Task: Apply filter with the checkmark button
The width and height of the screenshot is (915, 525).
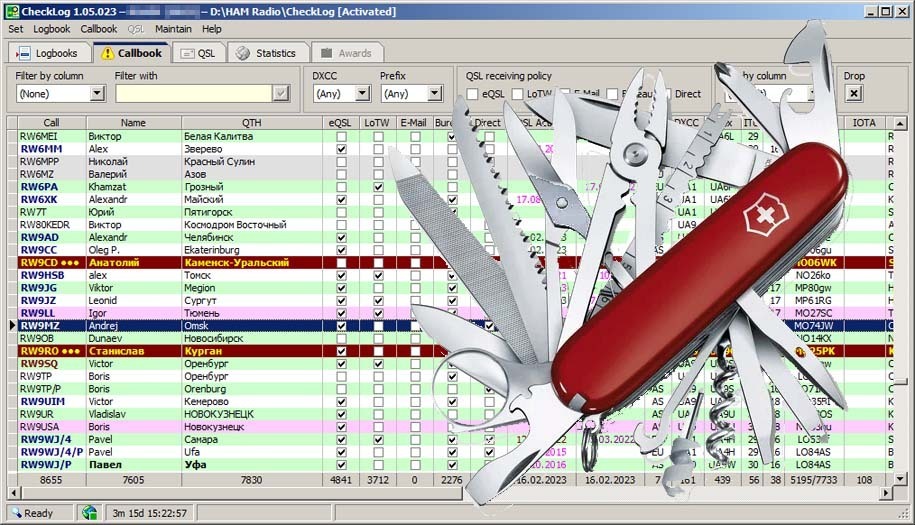Action: point(281,93)
